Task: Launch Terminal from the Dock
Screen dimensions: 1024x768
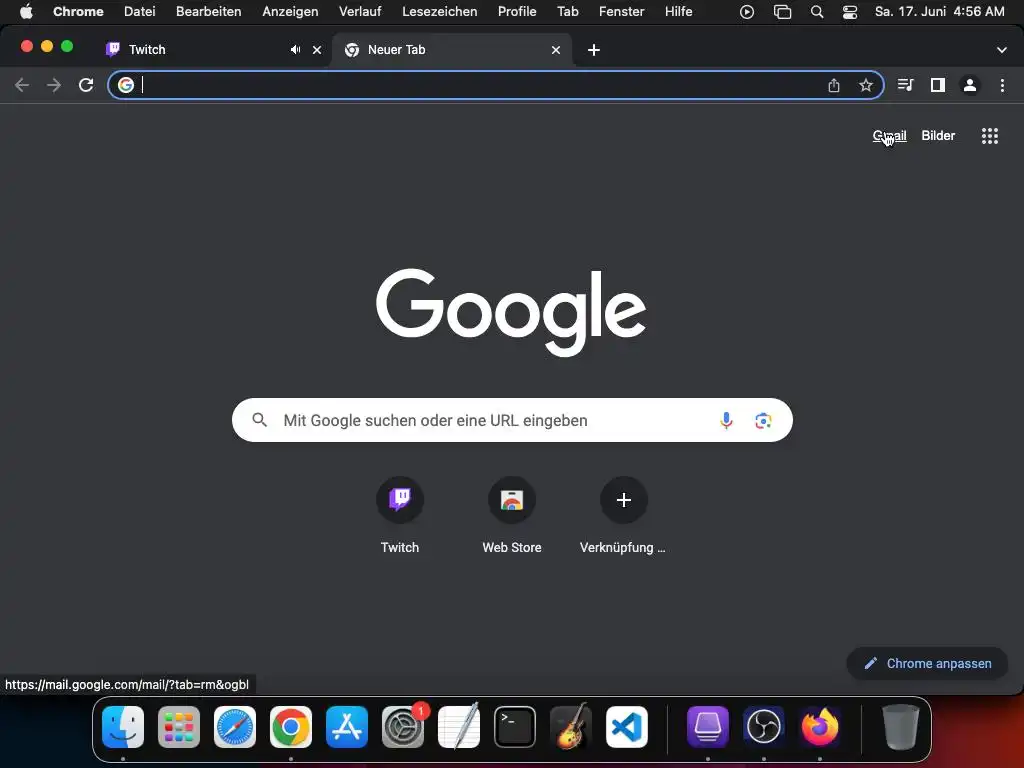Action: coord(515,727)
